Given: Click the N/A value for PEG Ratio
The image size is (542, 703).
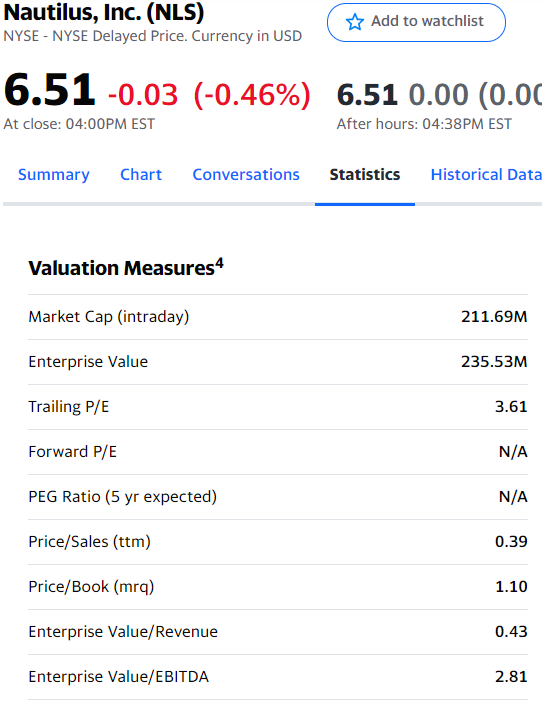Looking at the screenshot, I should pos(513,497).
